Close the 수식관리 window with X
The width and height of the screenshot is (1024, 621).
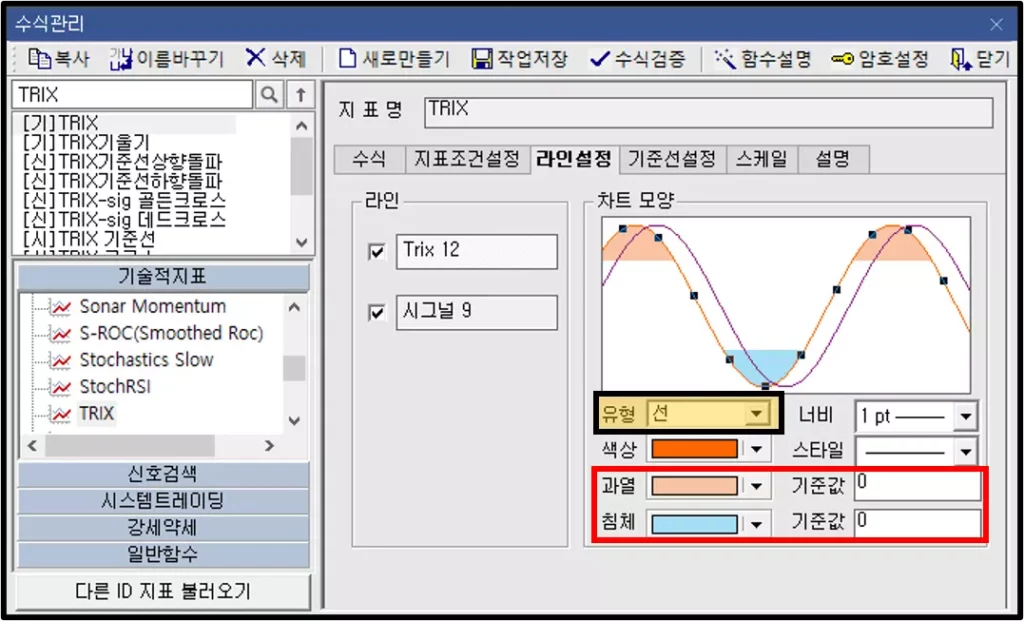(x=997, y=25)
